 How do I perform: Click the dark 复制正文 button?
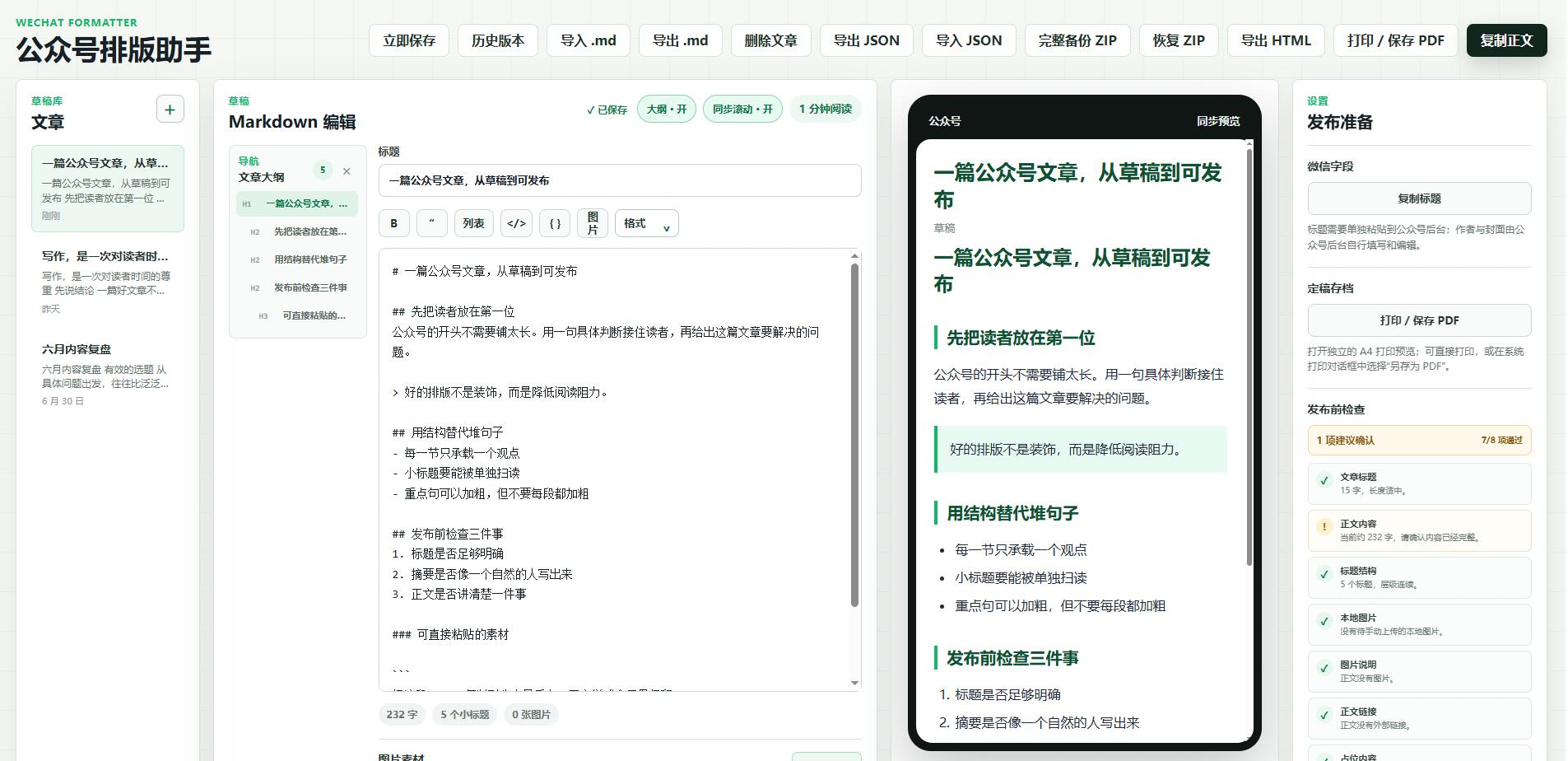[1506, 40]
